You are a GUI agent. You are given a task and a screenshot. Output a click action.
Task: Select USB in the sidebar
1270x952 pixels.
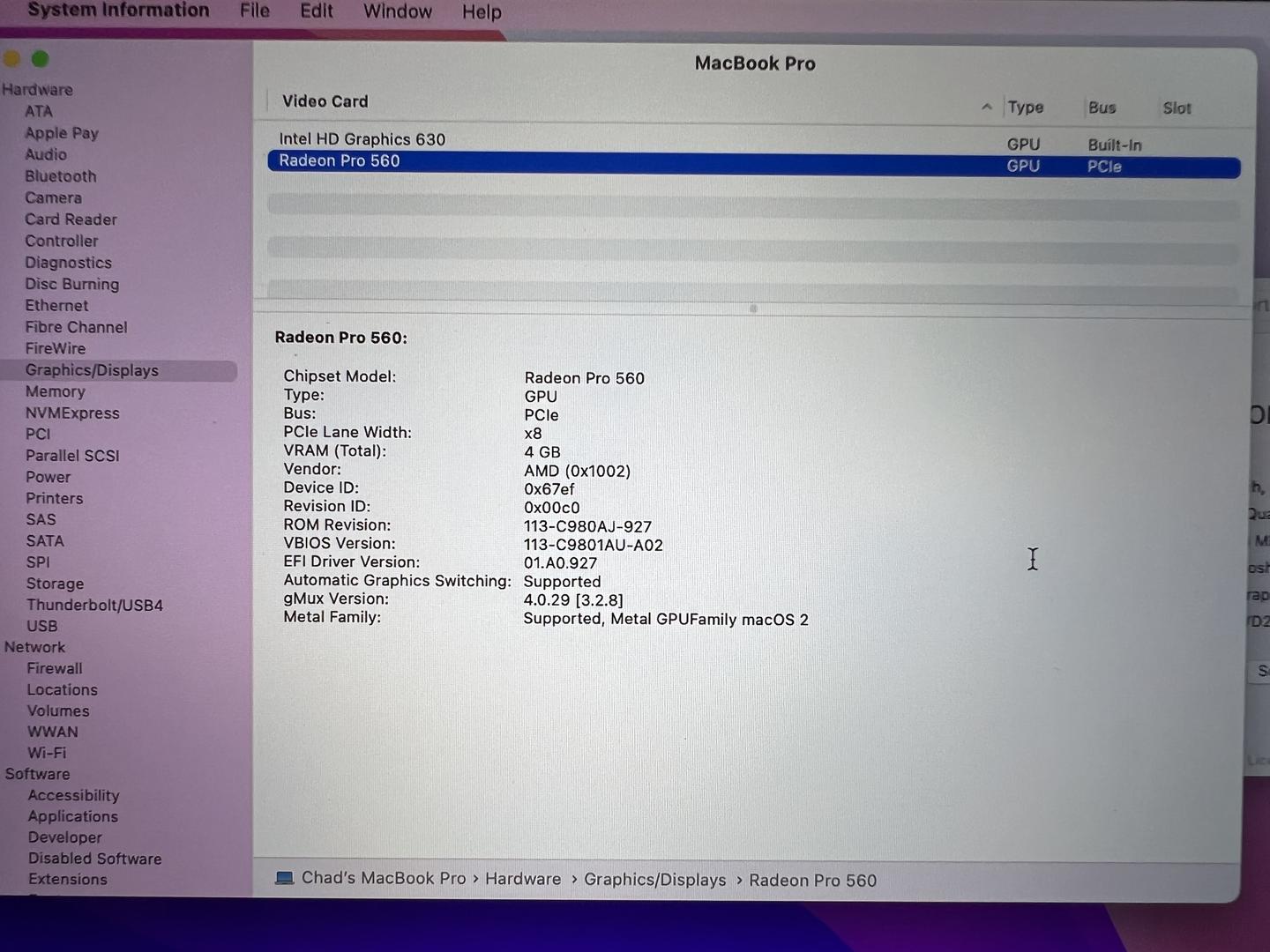(41, 626)
